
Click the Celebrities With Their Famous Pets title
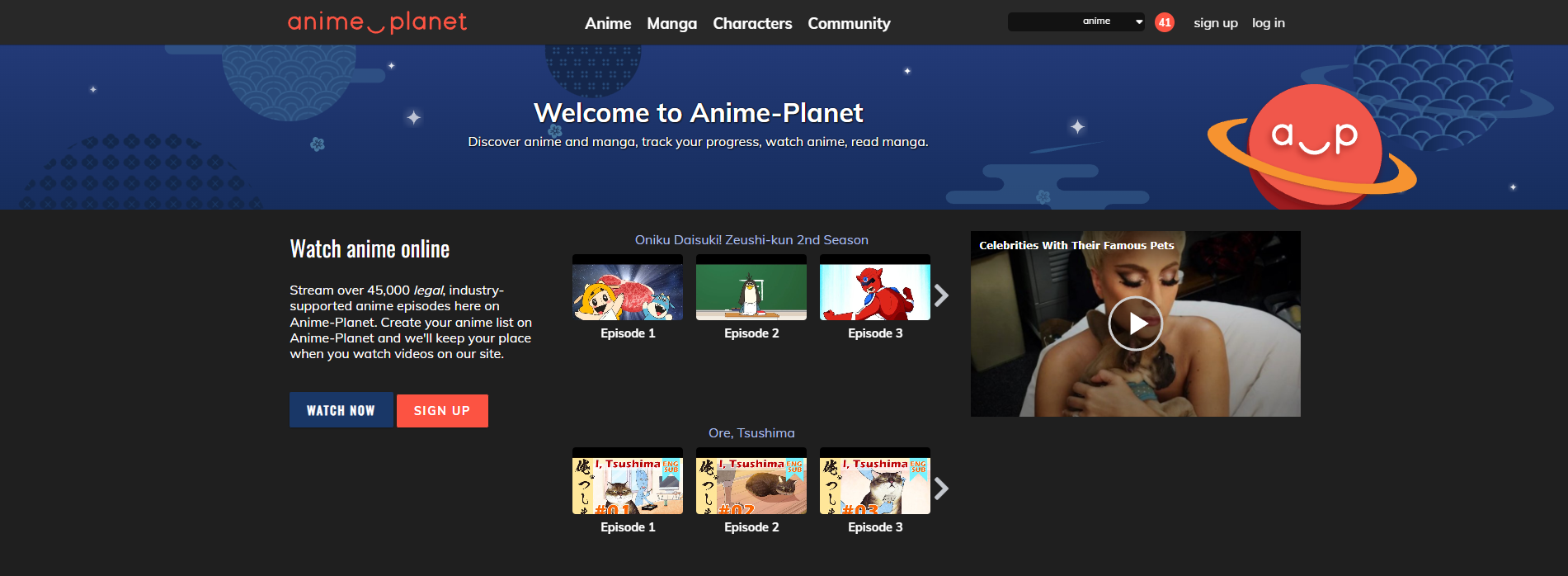pyautogui.click(x=1076, y=245)
